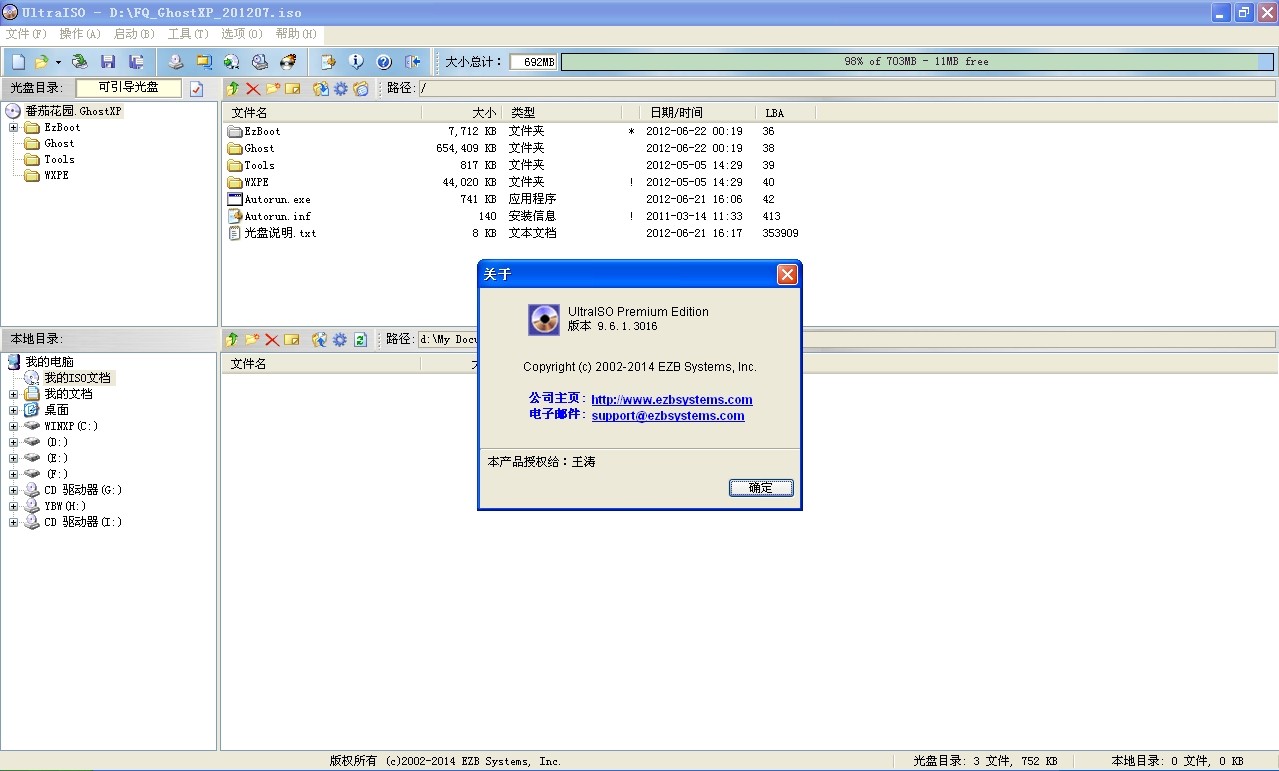
Task: Click the Up arrow icon in the disc pane toolbar
Action: coord(233,89)
